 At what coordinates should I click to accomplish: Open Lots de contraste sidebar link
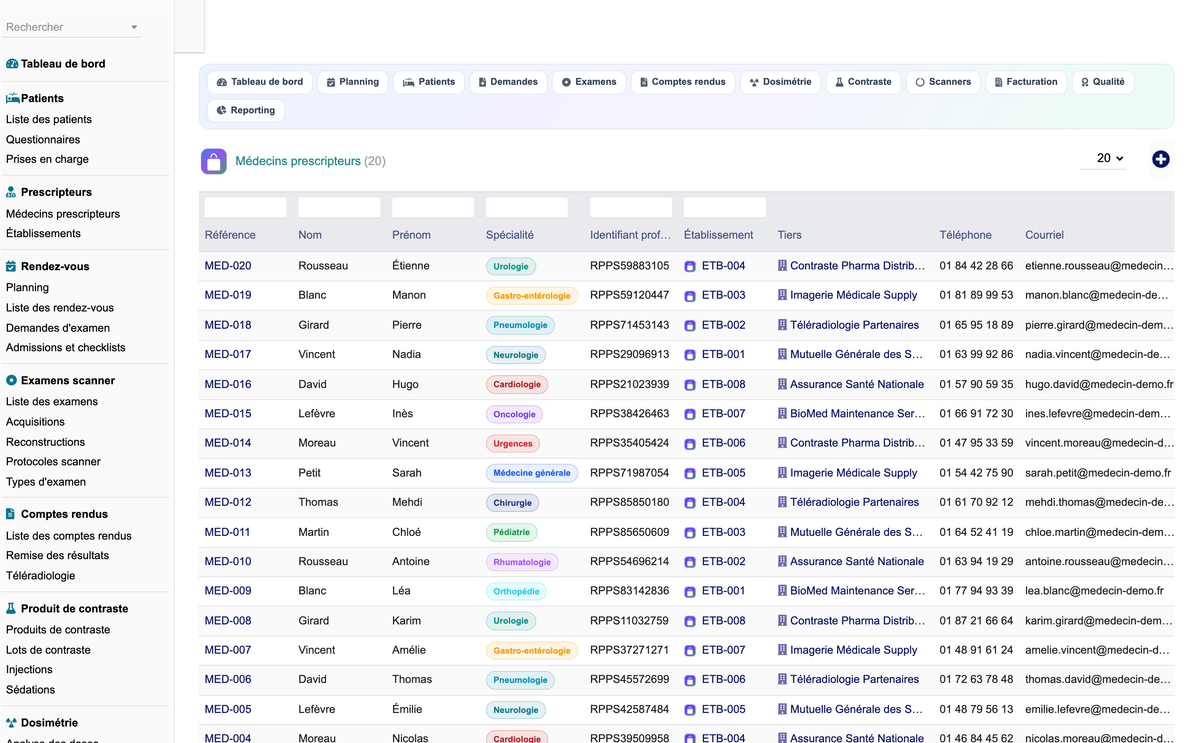click(x=48, y=650)
